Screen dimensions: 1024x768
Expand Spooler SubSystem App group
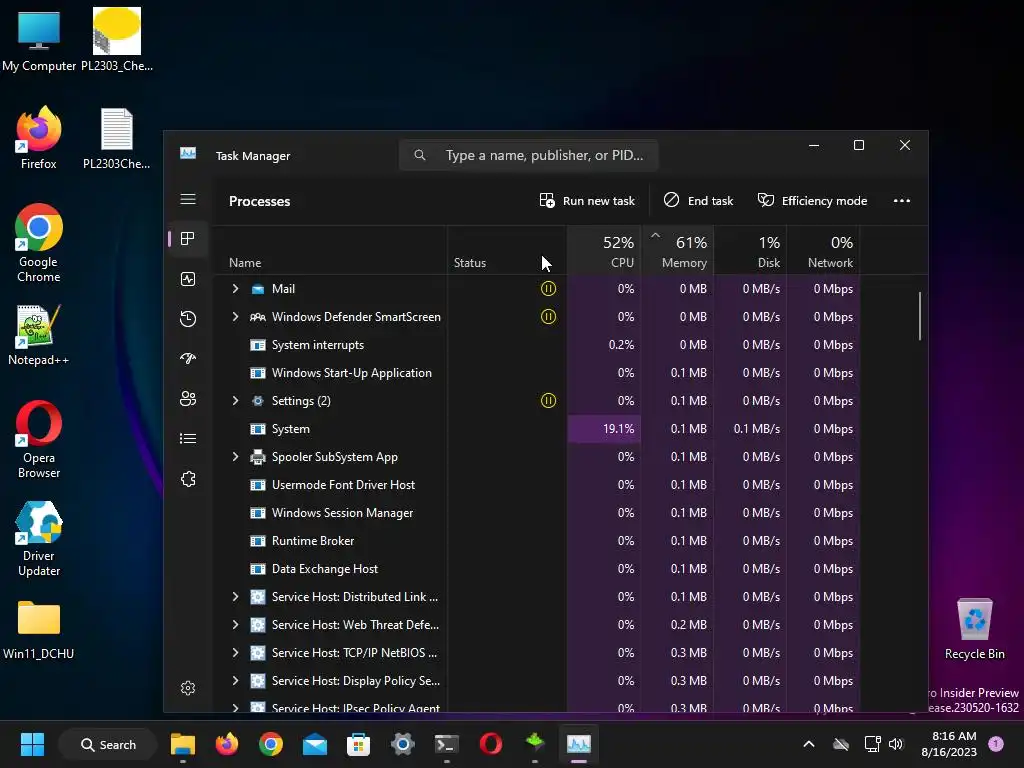coord(235,456)
